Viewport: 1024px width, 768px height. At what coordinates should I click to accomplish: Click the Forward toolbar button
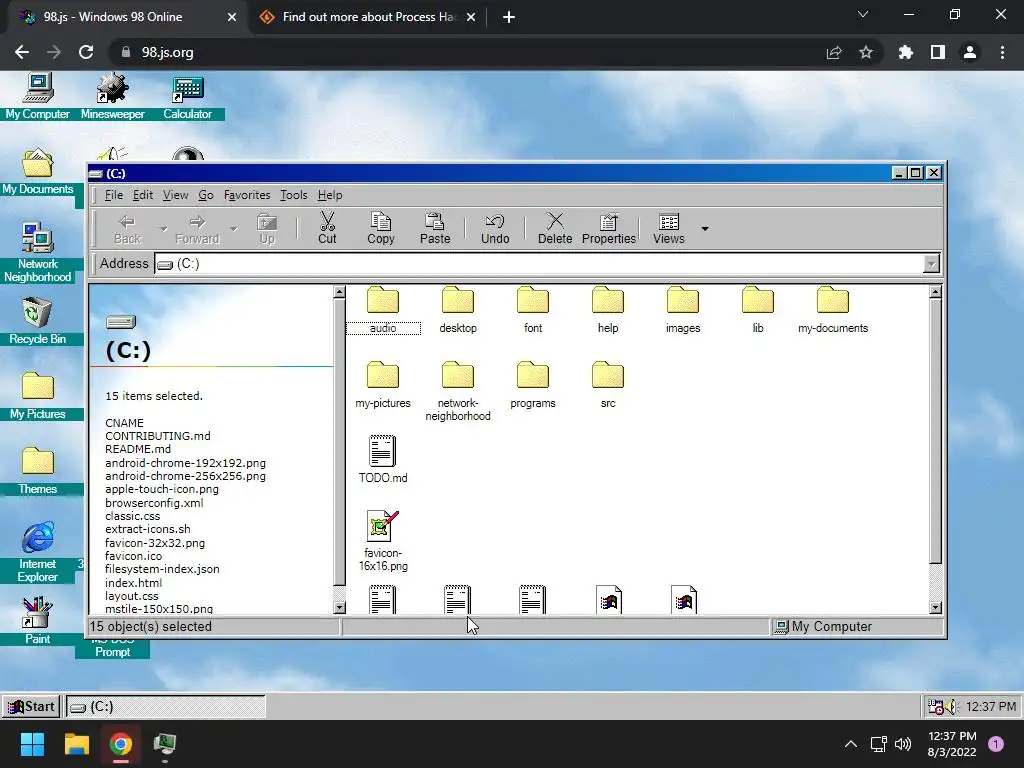tap(197, 228)
